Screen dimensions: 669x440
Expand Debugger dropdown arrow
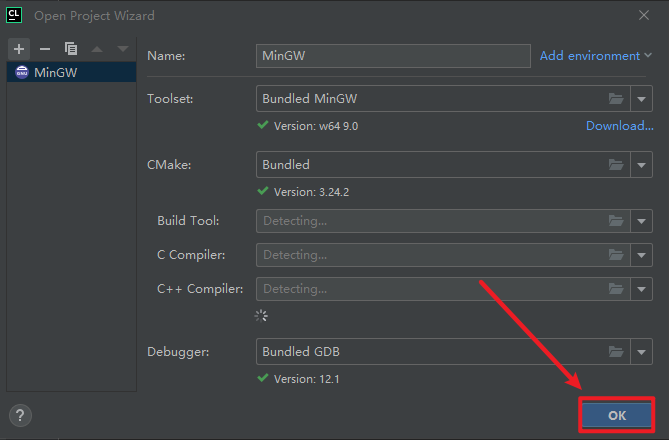coord(641,352)
